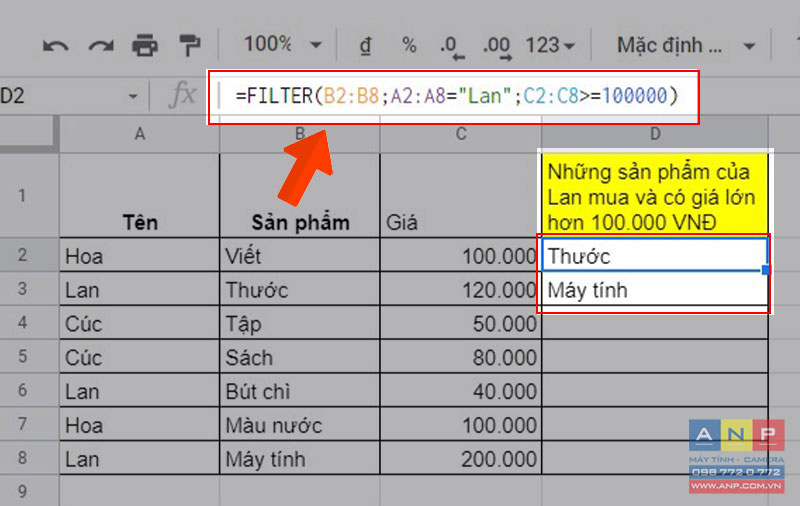Select cell D3 containing Máy tính

click(655, 289)
